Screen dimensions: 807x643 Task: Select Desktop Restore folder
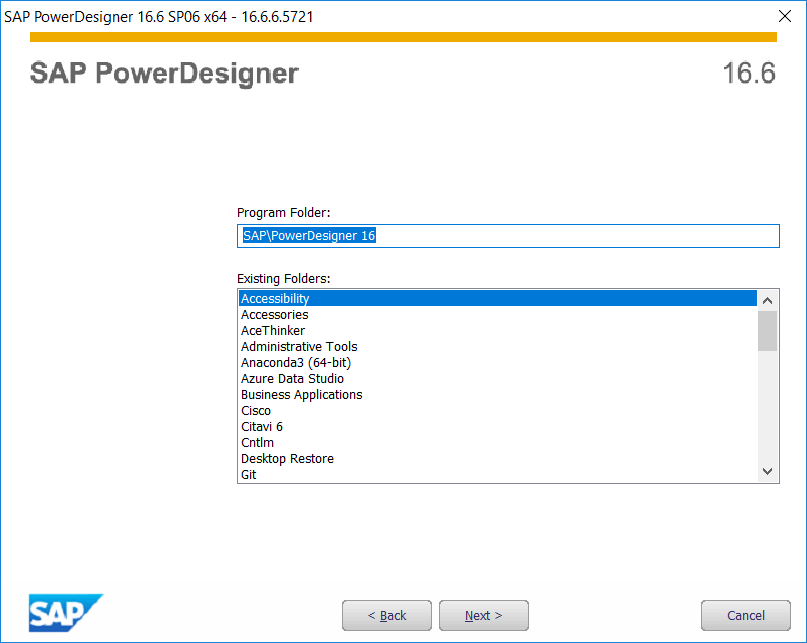click(498, 458)
